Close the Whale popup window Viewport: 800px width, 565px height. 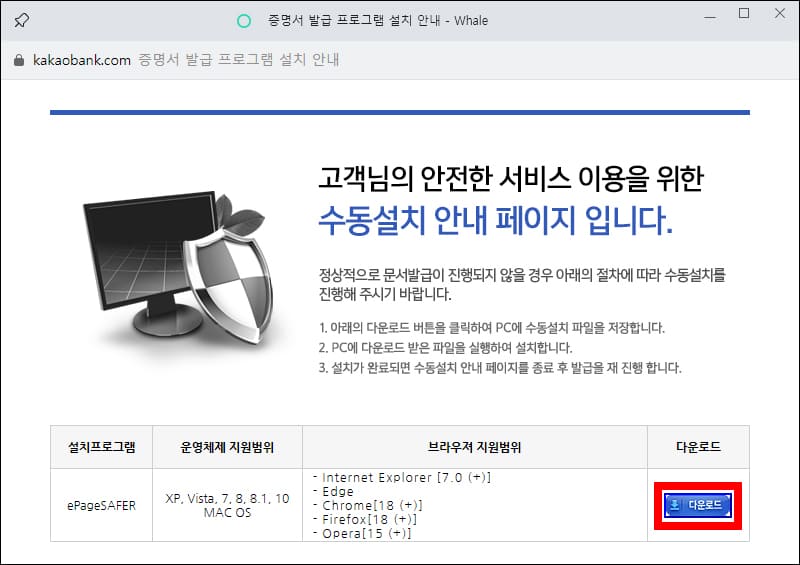click(780, 13)
